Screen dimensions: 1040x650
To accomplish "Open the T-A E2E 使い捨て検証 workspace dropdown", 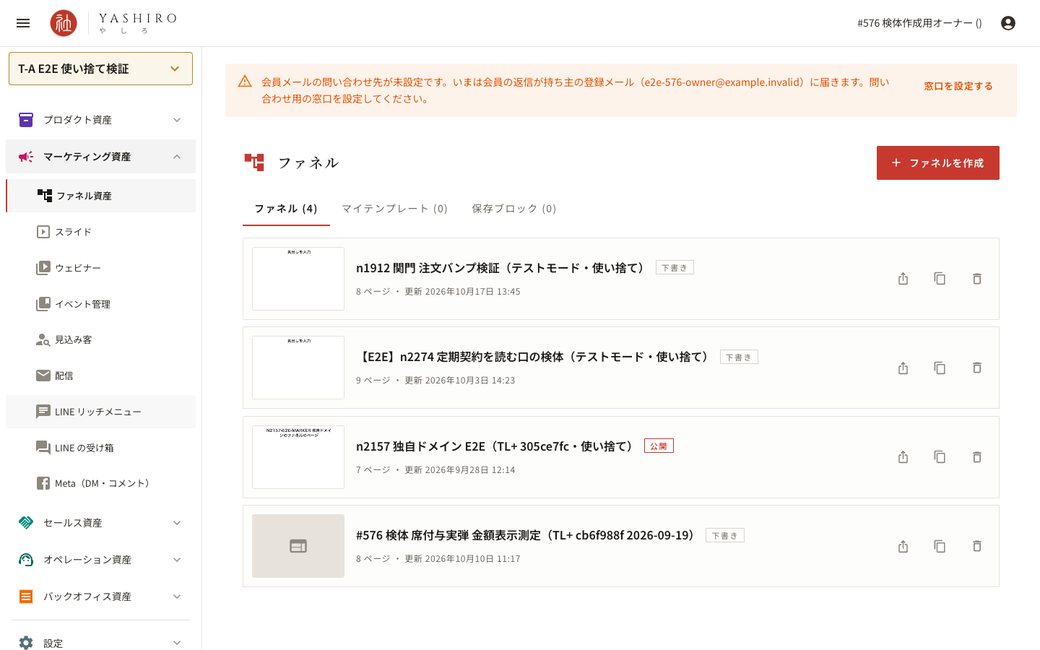I will (x=100, y=68).
